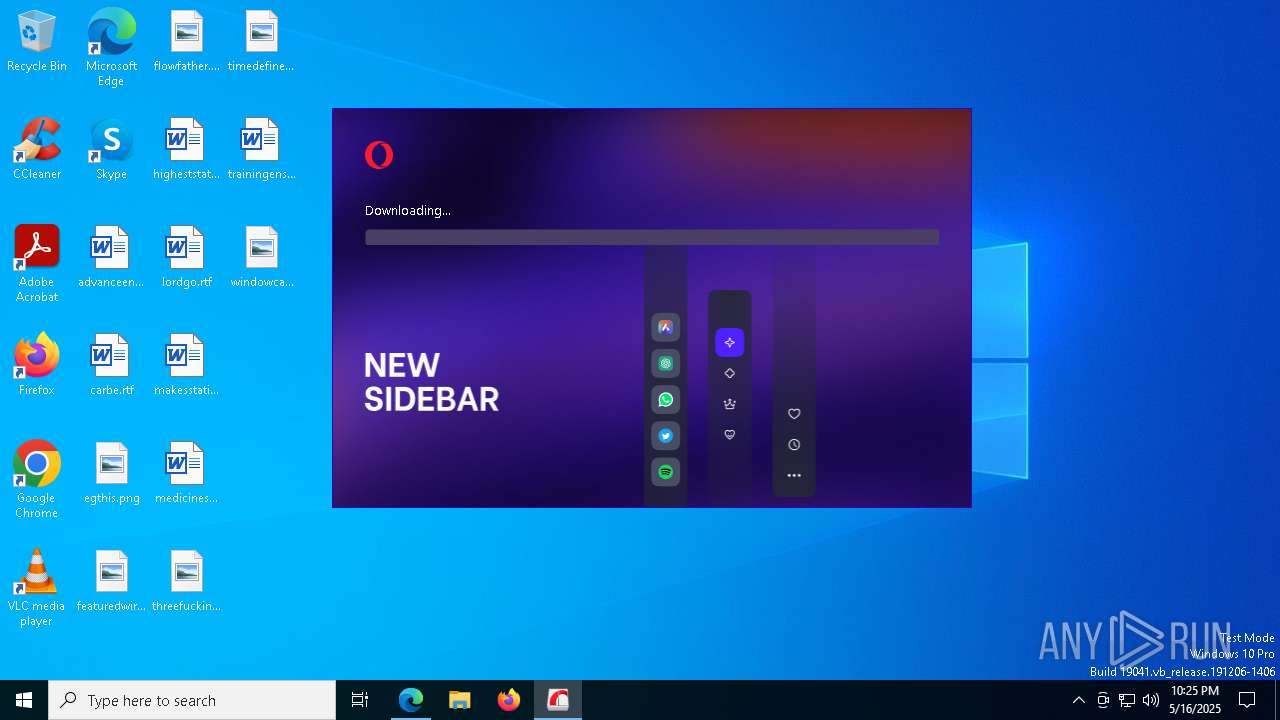Select the trainingens Word document
Screen dimensions: 1280x720
pos(261,150)
